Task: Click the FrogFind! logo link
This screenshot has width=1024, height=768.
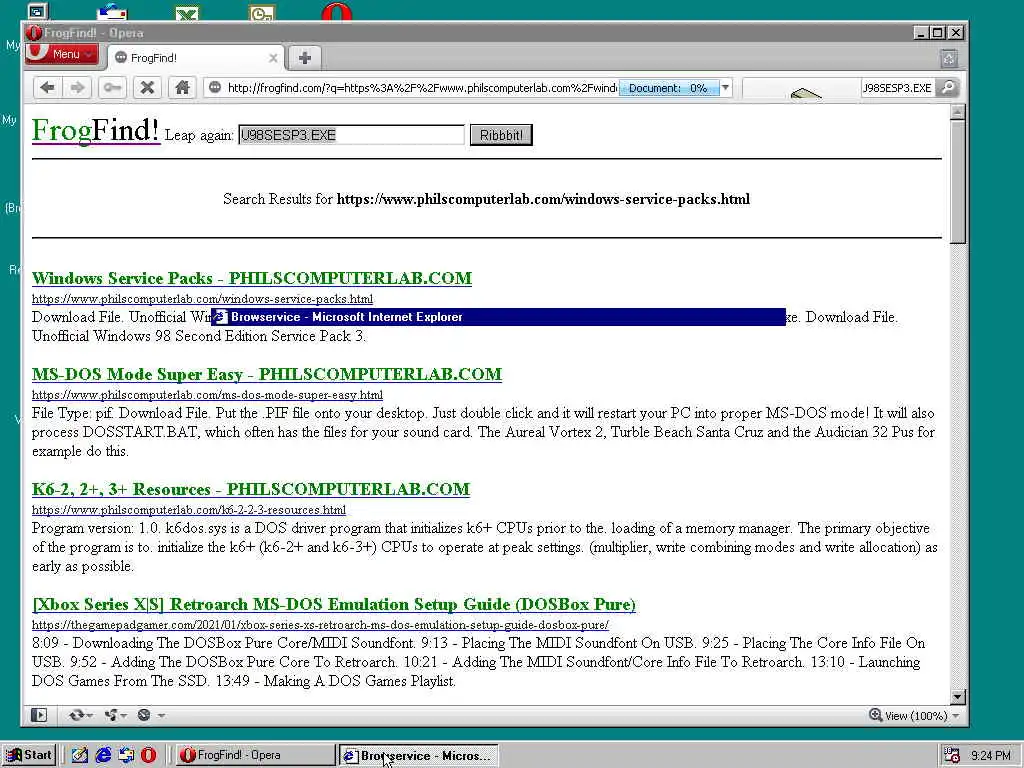Action: click(95, 130)
